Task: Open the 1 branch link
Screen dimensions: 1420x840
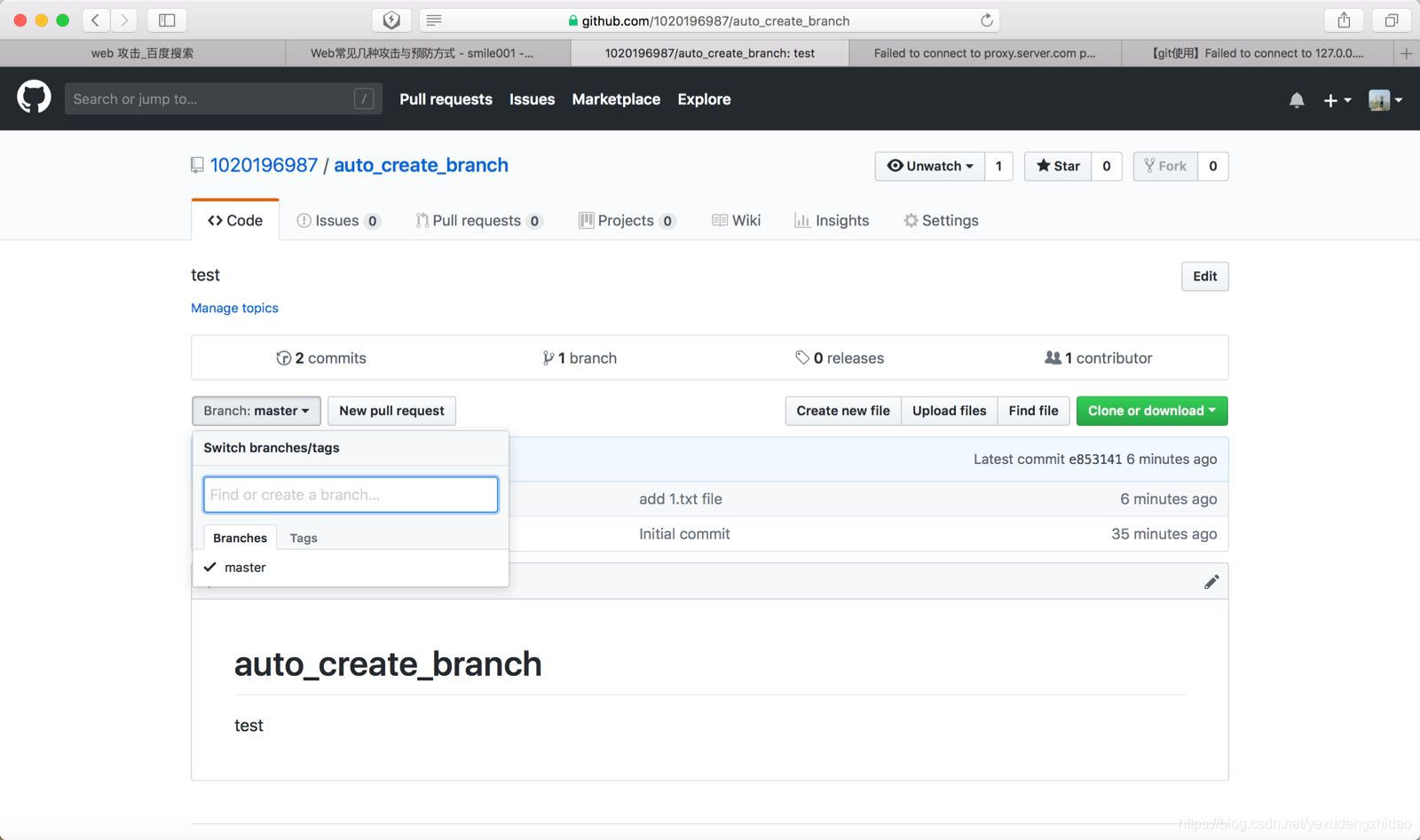Action: [580, 357]
